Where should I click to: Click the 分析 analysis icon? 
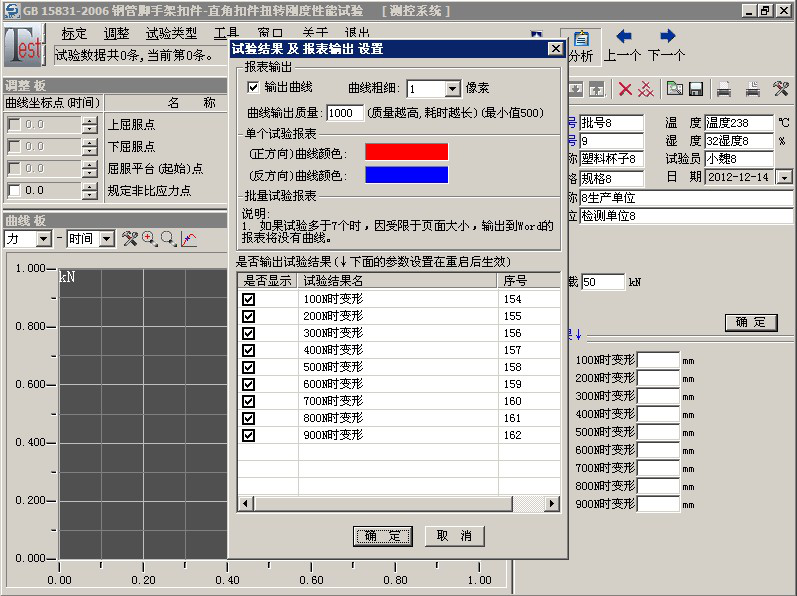point(580,46)
